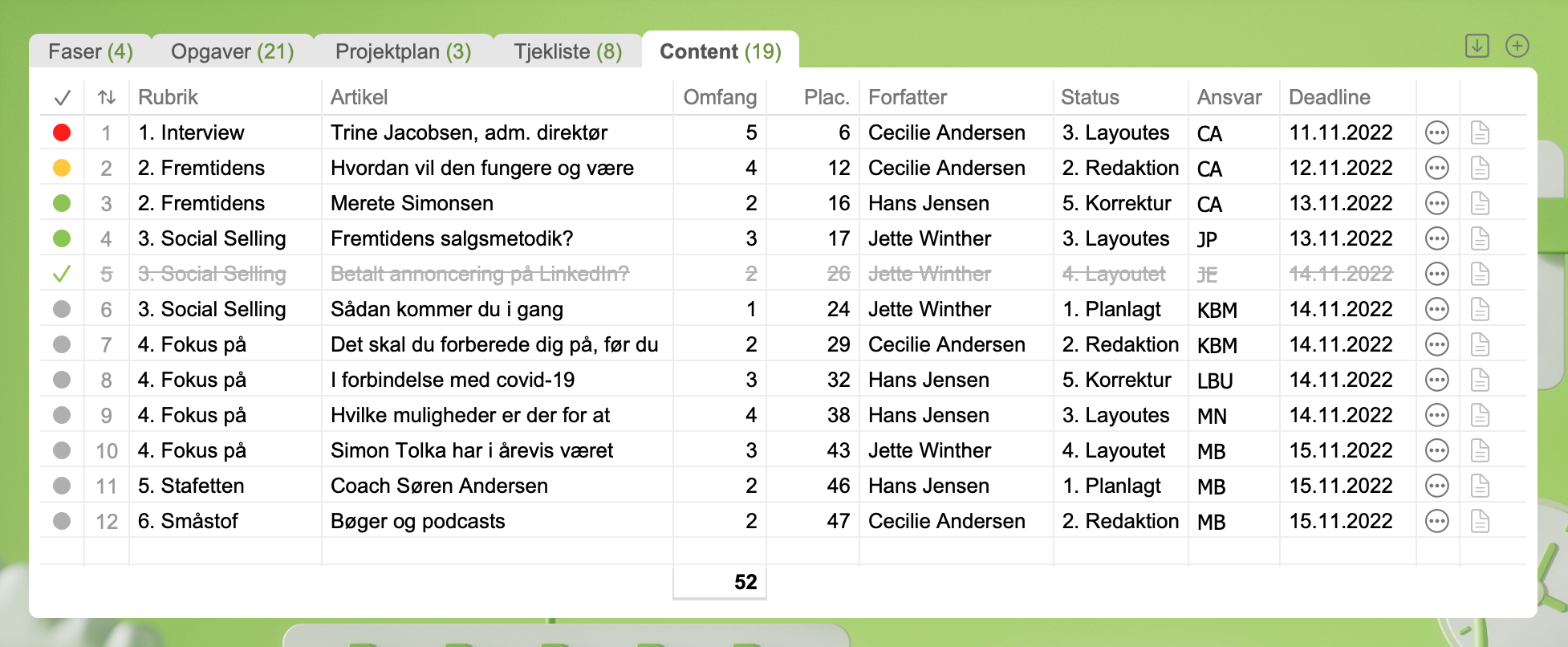Image resolution: width=1568 pixels, height=647 pixels.
Task: Click the Artikel cell 'Sådan kommer du i gang'
Action: (x=447, y=309)
